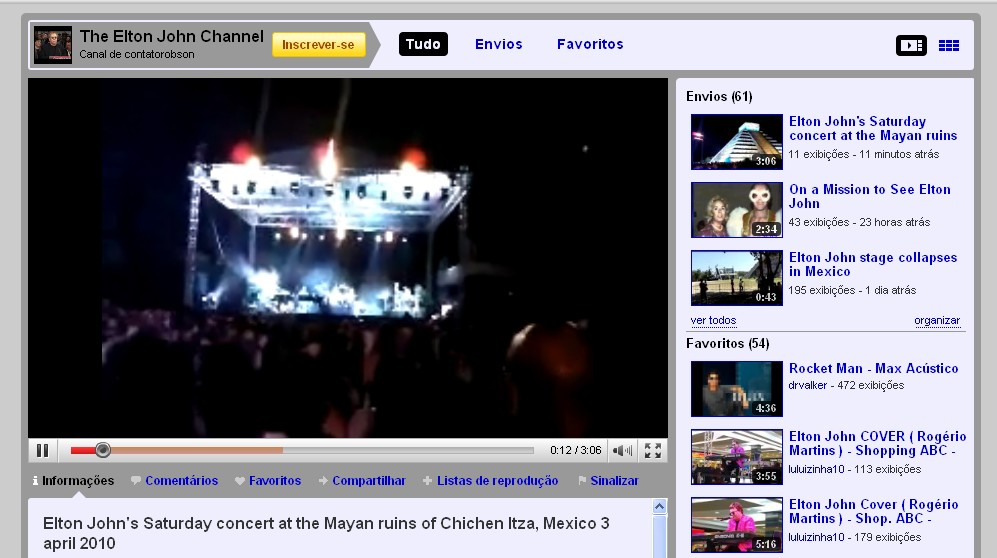Open link On a Mission to See Elton John
Screen dimensions: 997x558
click(x=870, y=196)
